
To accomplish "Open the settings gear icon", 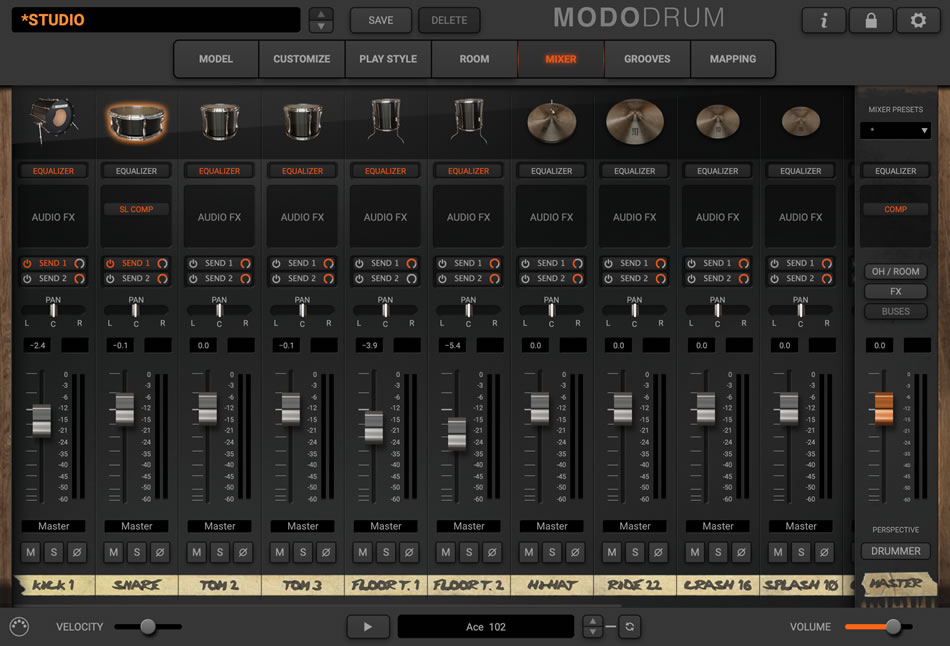I will click(x=917, y=20).
